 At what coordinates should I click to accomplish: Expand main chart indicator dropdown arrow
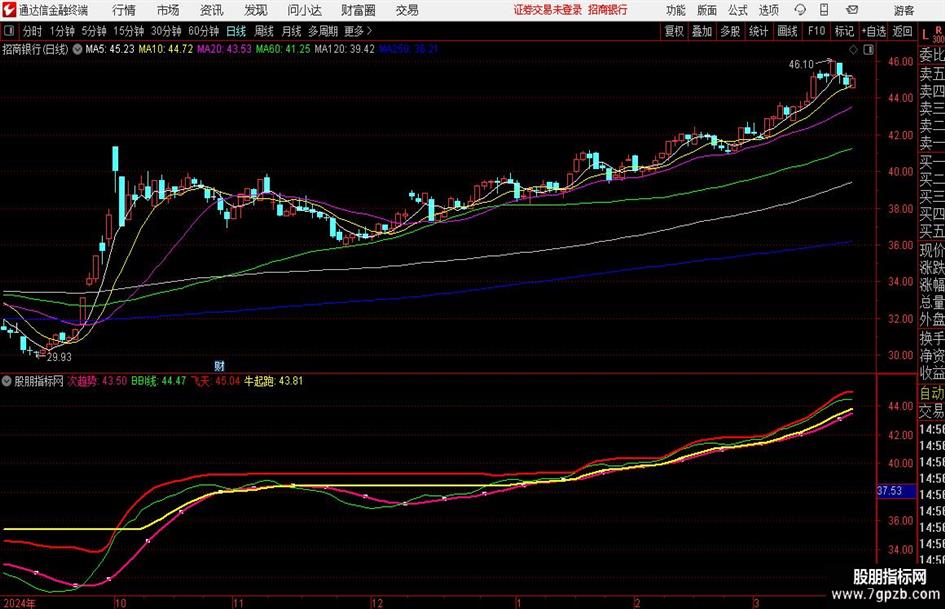[77, 49]
